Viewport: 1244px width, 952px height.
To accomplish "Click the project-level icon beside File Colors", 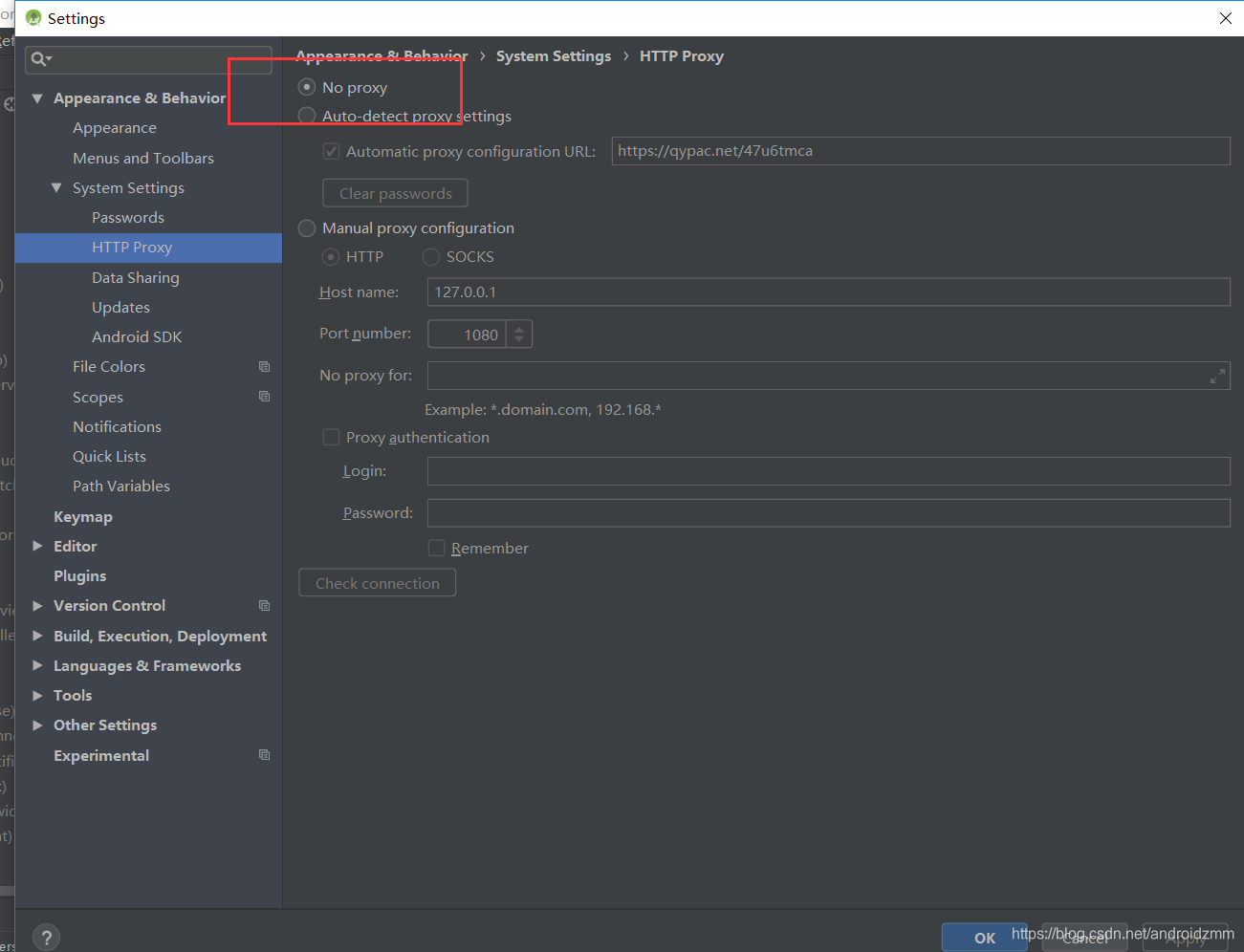I will click(265, 367).
